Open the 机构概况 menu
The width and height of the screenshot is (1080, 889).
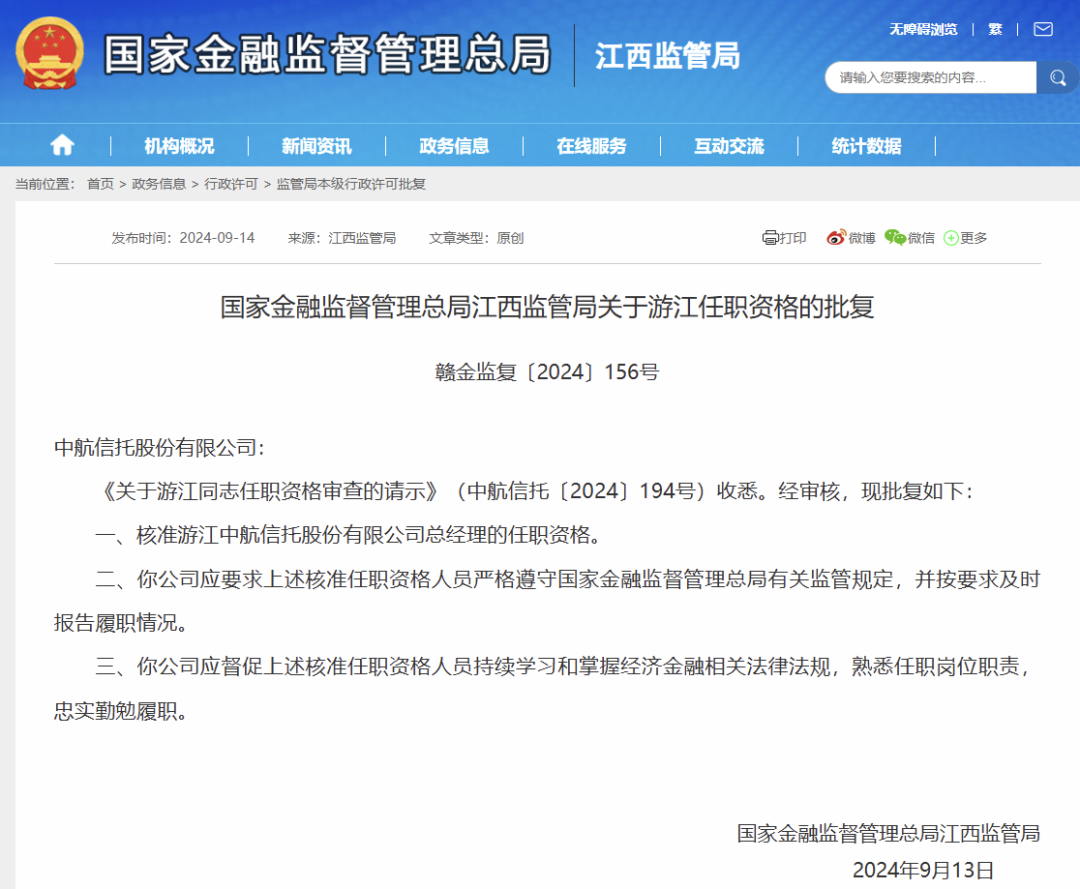[179, 146]
